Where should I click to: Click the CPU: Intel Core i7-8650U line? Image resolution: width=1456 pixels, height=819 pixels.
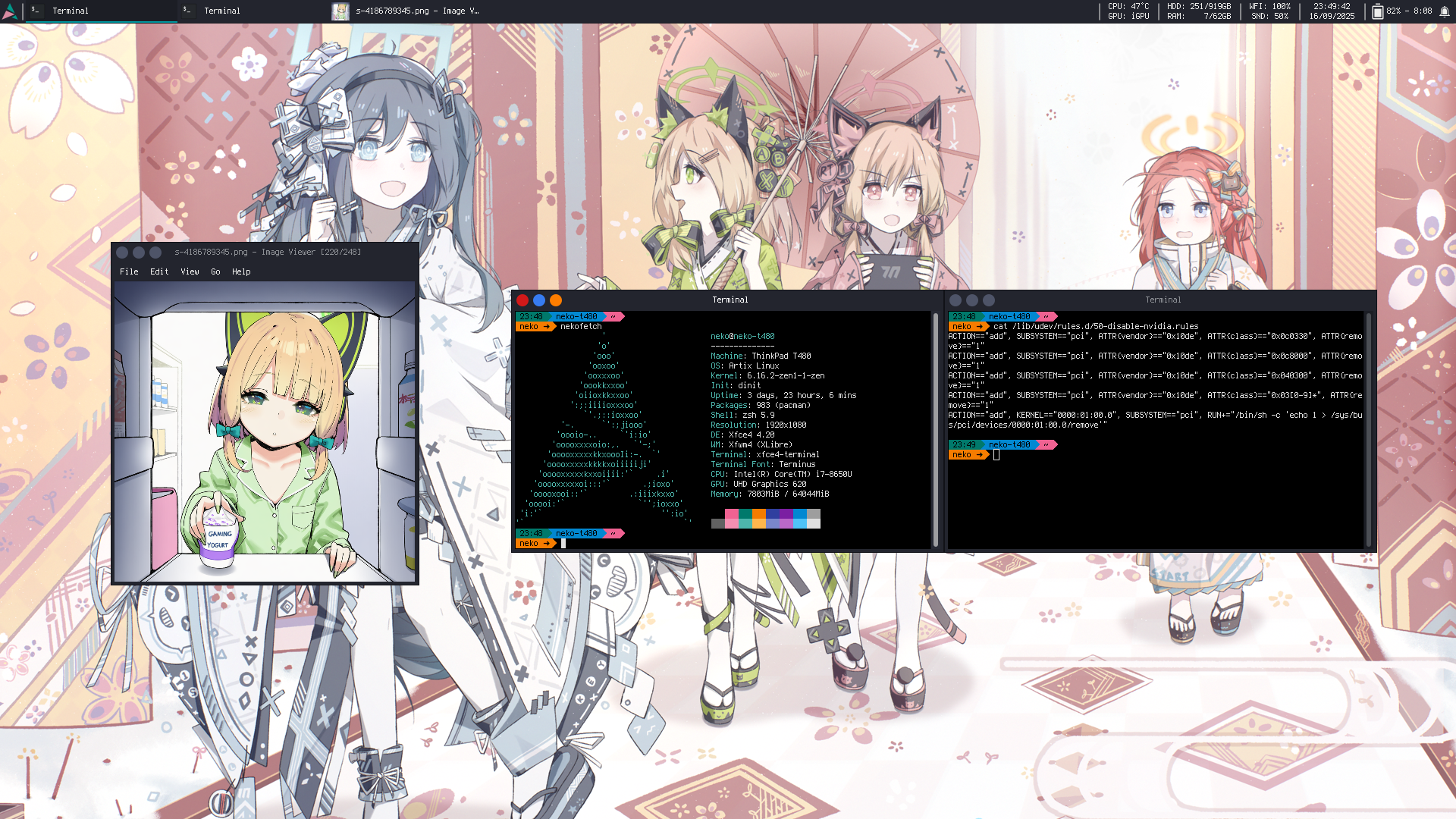tap(781, 475)
